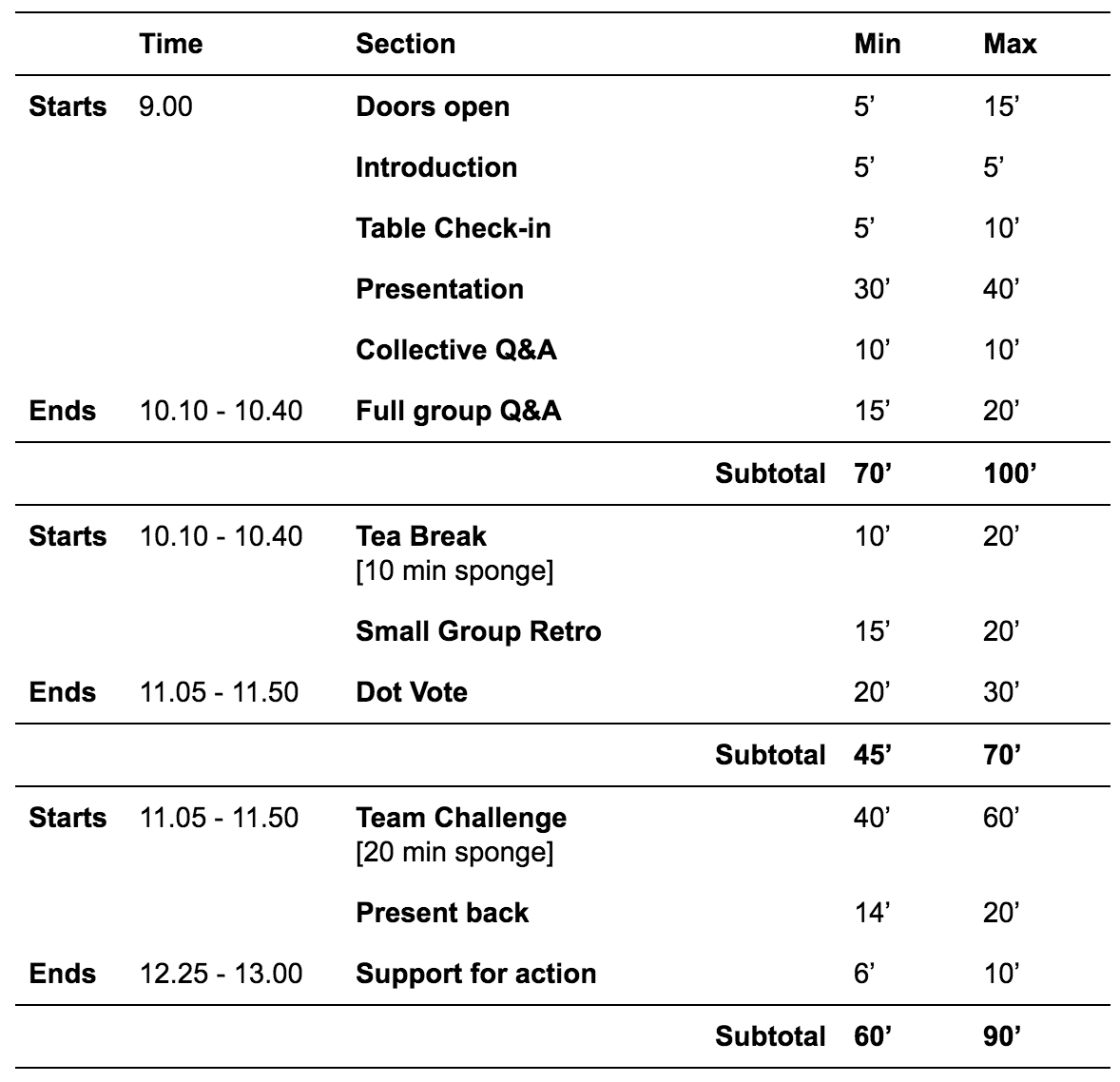Click the Collective Q&A entry
Screen dimensions: 1120x1082
click(456, 350)
